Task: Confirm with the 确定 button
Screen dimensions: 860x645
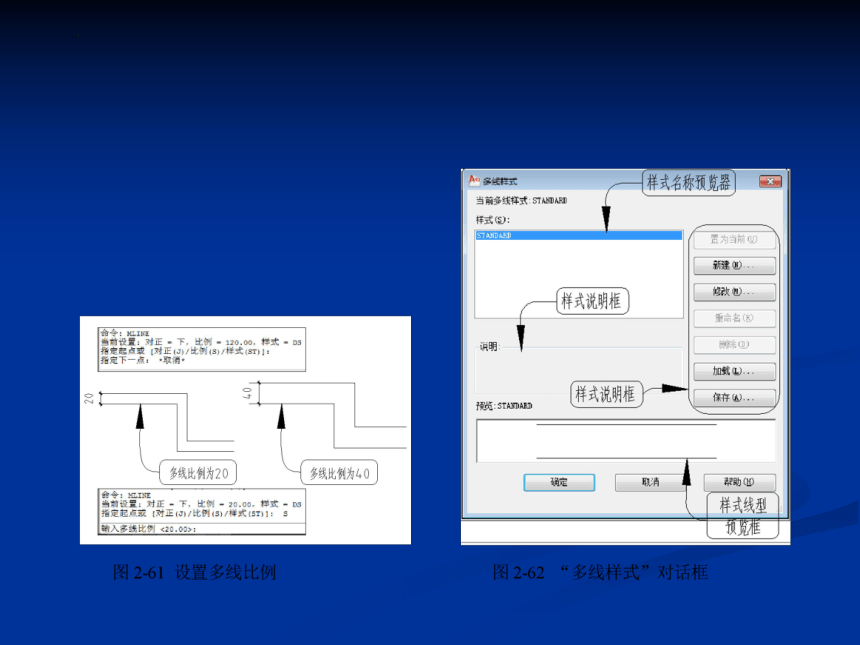Action: 559,482
